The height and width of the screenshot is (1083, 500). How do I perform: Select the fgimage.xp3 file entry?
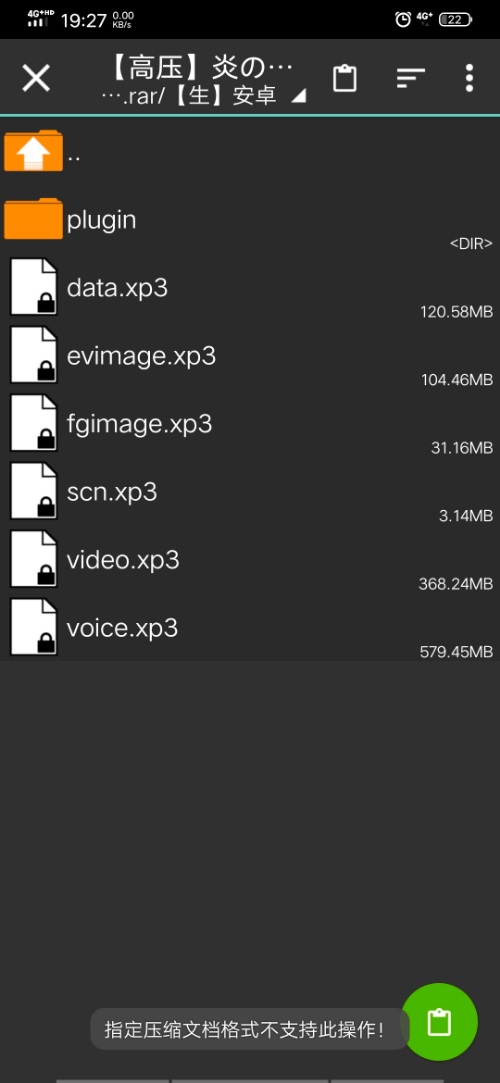point(250,425)
